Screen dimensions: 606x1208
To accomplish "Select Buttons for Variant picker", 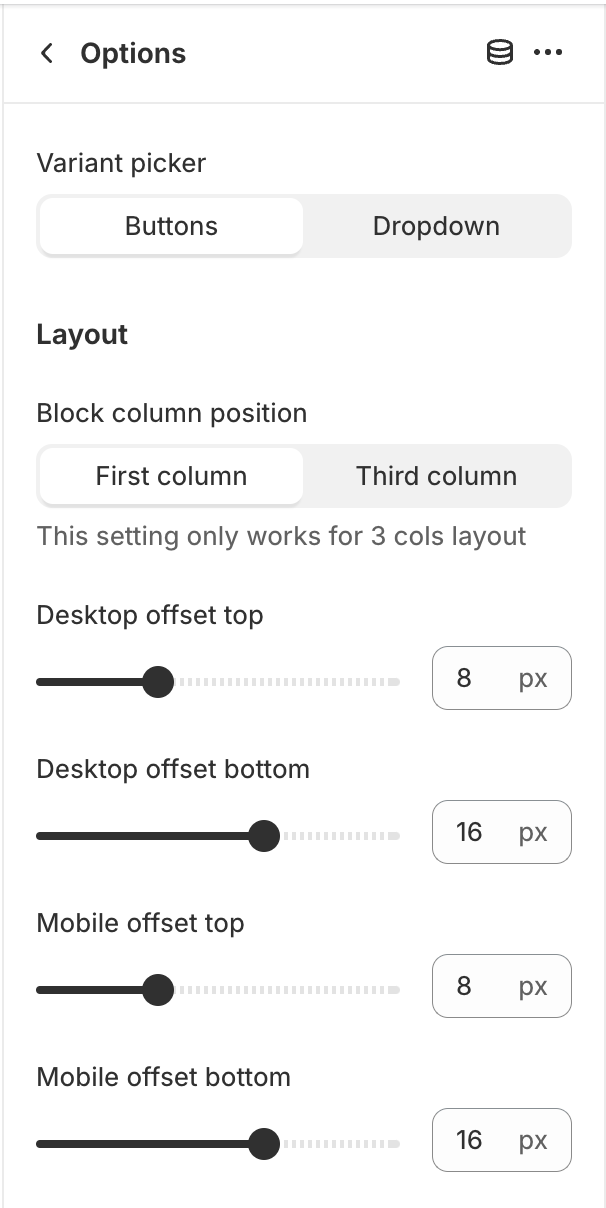I will pos(171,226).
